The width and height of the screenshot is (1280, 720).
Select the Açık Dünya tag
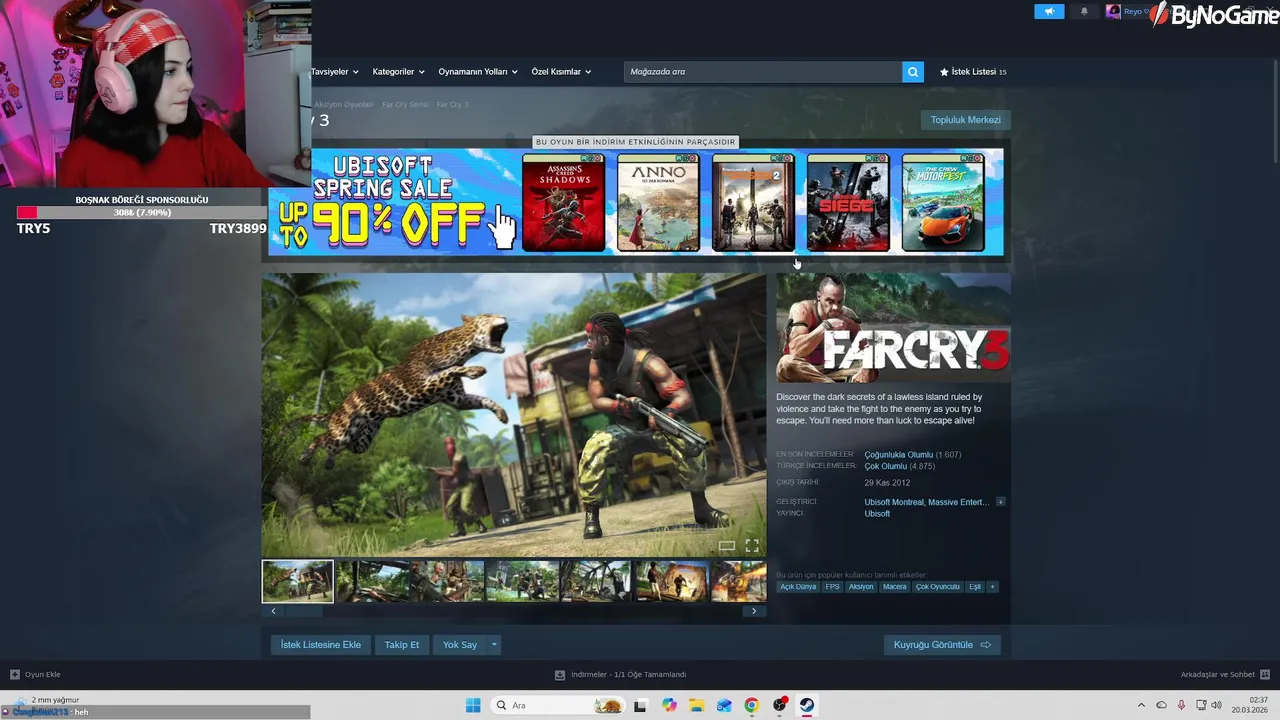[x=798, y=587]
